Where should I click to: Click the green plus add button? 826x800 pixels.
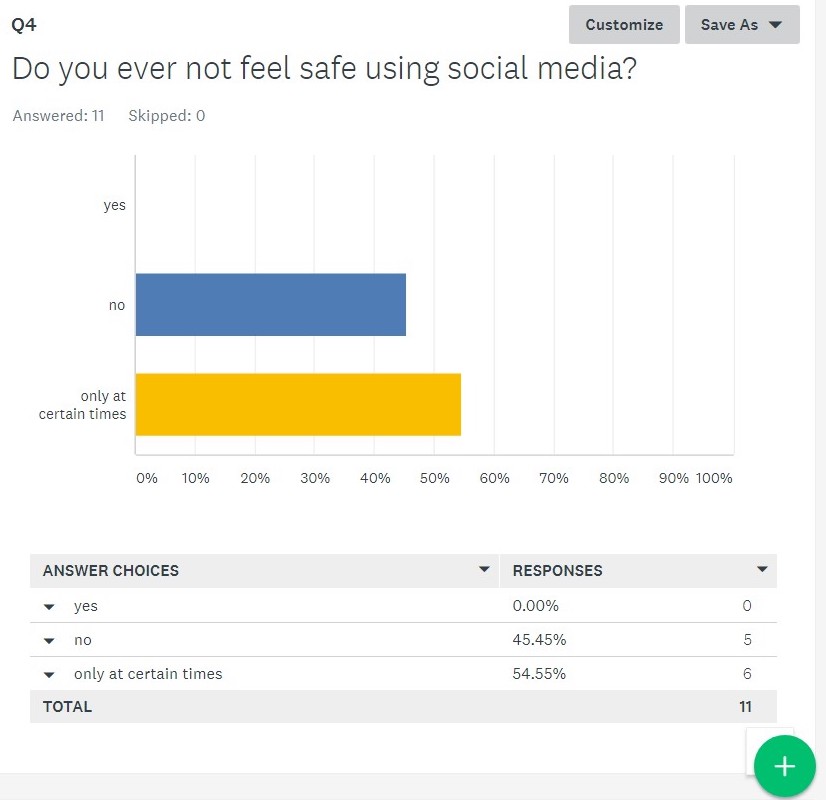click(785, 767)
